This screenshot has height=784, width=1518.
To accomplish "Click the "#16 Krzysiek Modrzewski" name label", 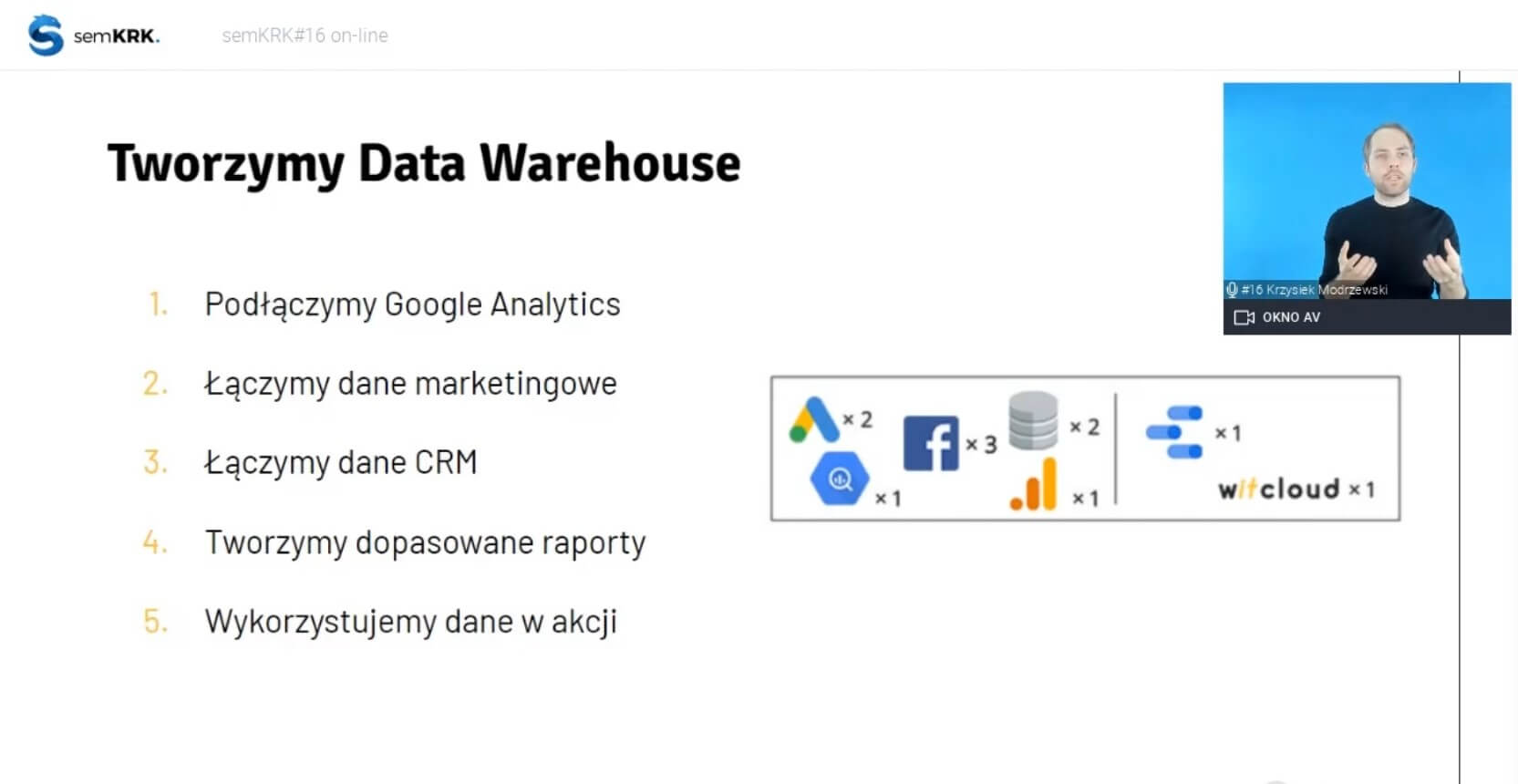I will (x=1314, y=290).
